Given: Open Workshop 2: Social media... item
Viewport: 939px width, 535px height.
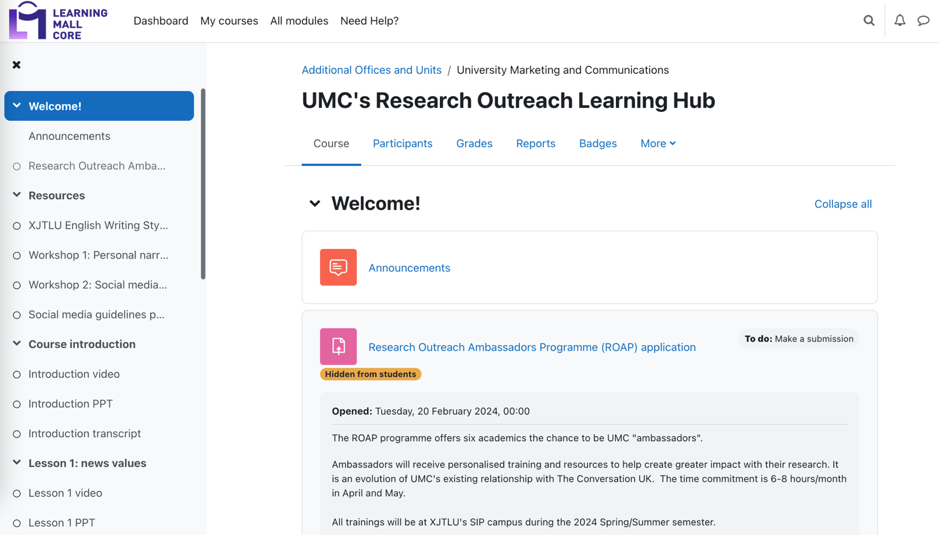Looking at the screenshot, I should click(98, 285).
